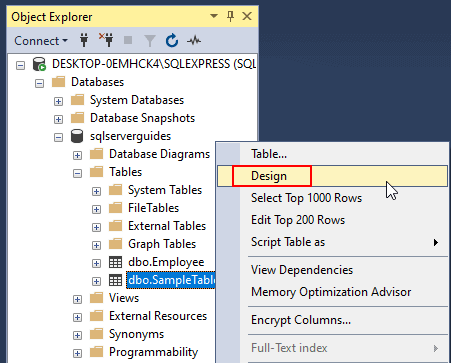Click the Synonyms folder icon
The image size is (451, 363).
click(96, 334)
